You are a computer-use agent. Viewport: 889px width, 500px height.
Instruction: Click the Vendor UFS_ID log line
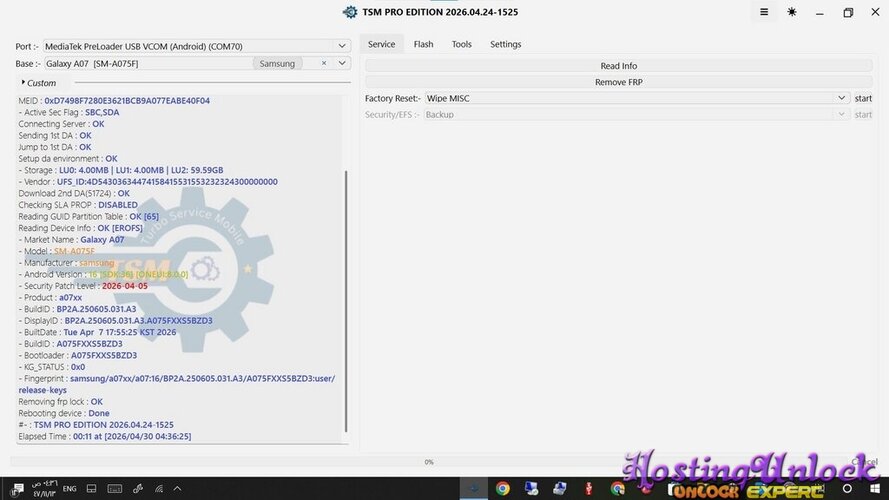point(148,181)
